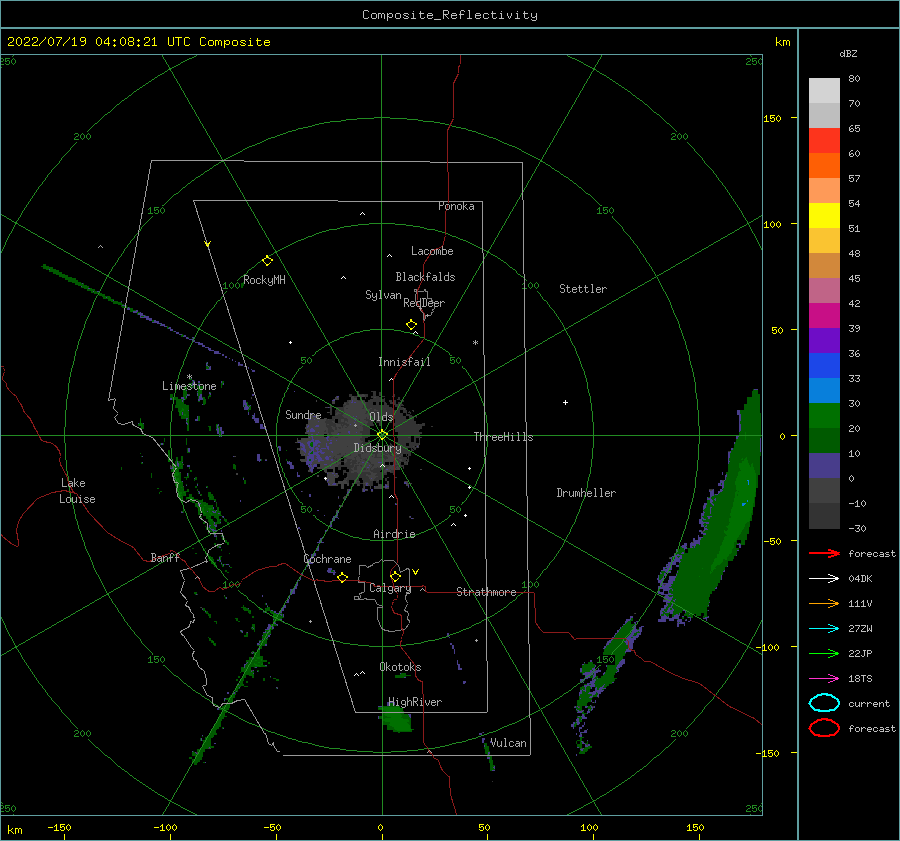Click the yellow diamond marker below RedDeer
900x841 pixels.
411,325
